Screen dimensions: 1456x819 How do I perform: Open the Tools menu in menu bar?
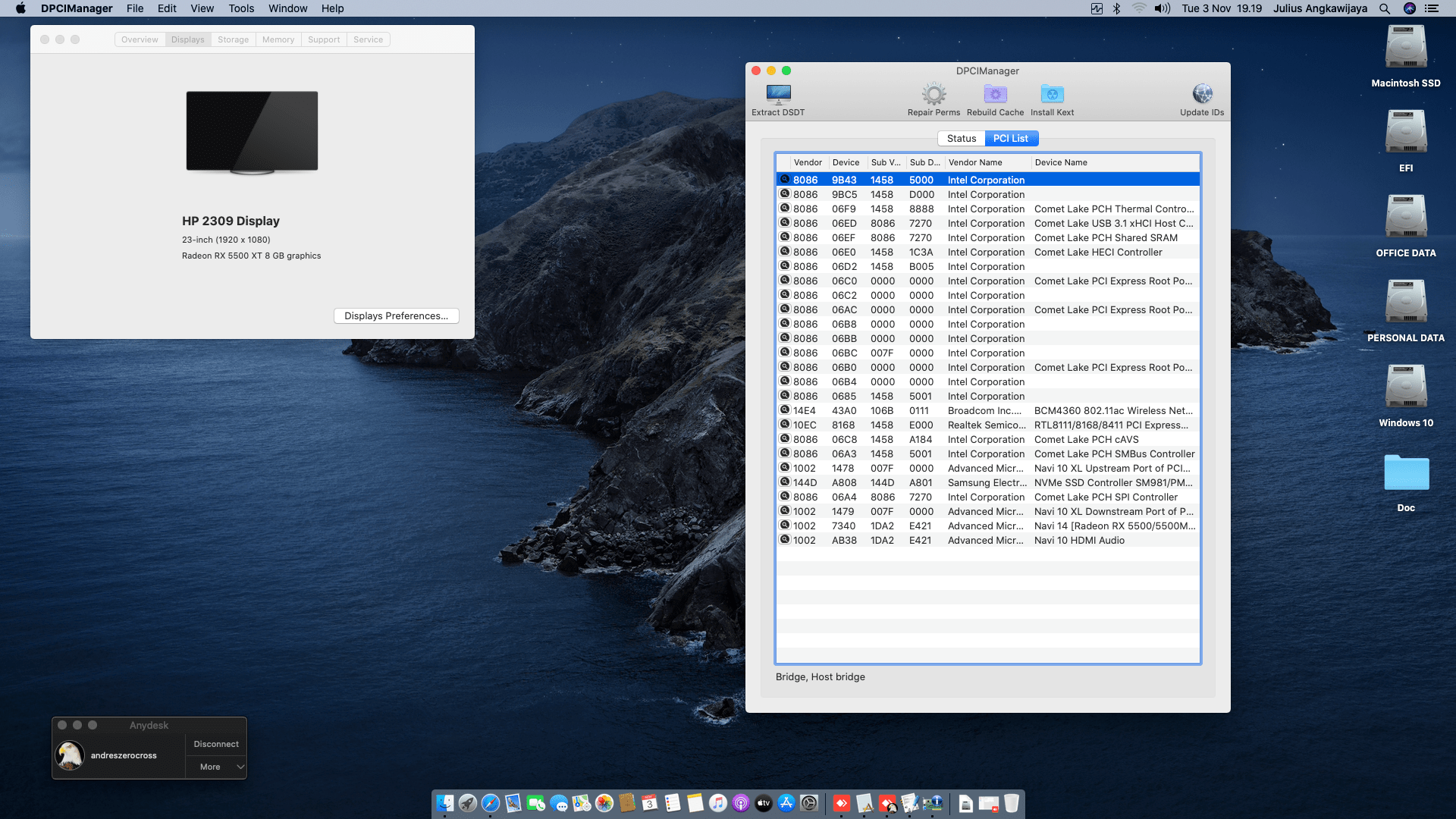coord(241,8)
